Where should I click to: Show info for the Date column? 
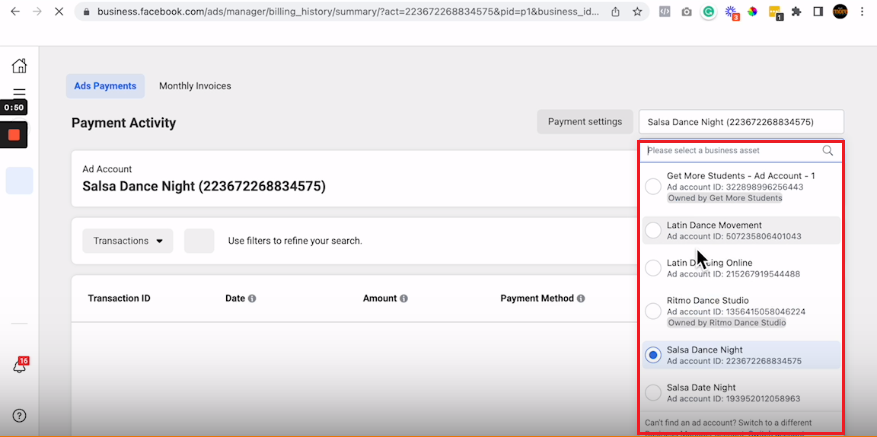click(x=252, y=299)
